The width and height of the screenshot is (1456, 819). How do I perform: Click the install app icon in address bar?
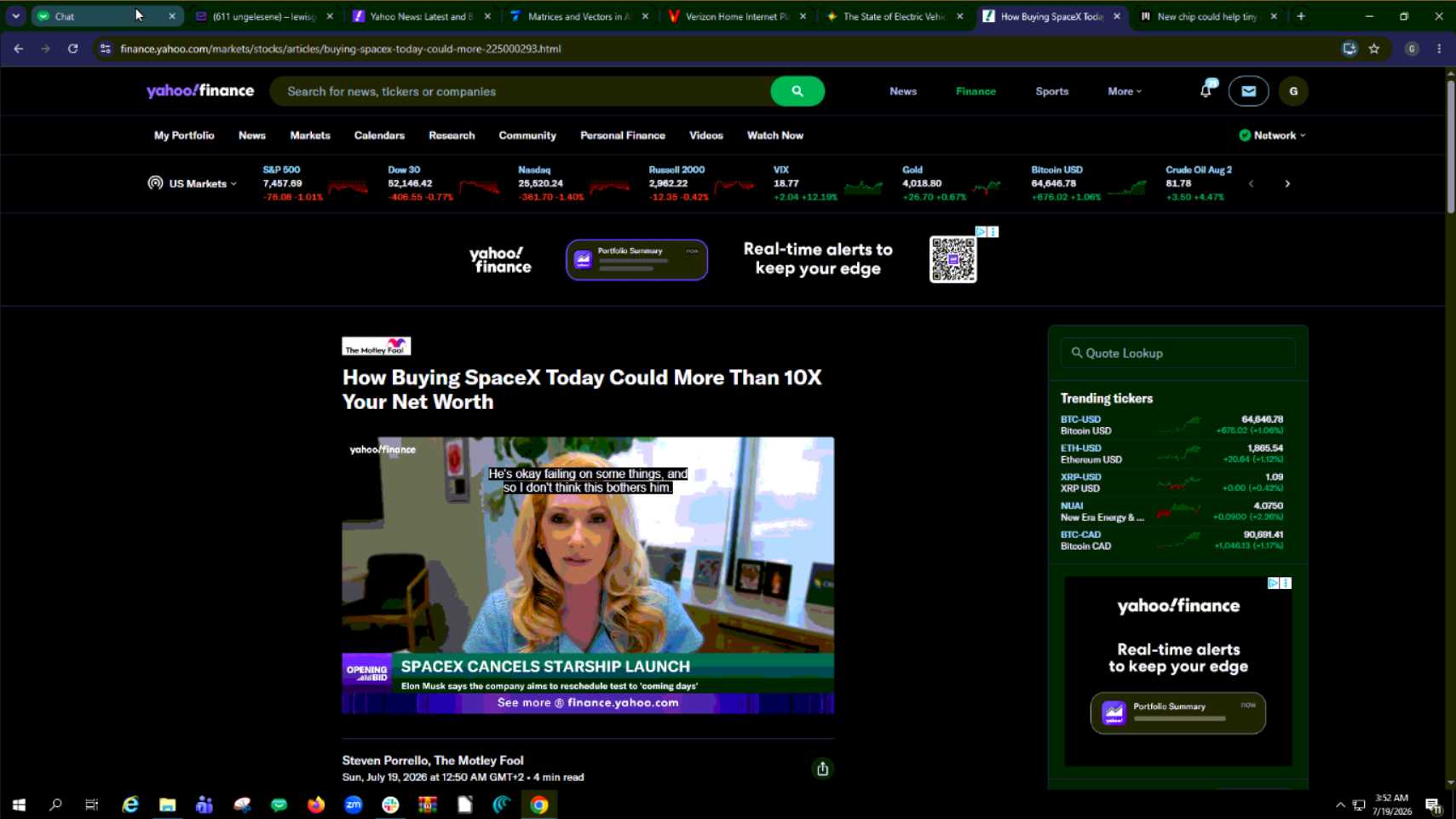point(1350,49)
